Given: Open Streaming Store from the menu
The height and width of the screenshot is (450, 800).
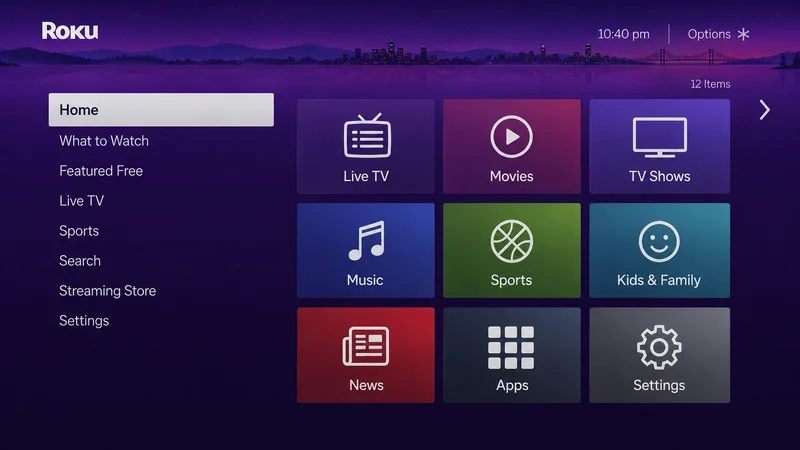Looking at the screenshot, I should [x=108, y=291].
